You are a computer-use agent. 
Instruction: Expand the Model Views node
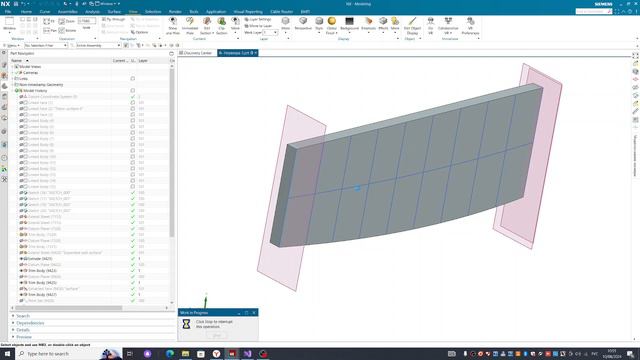coord(13,67)
